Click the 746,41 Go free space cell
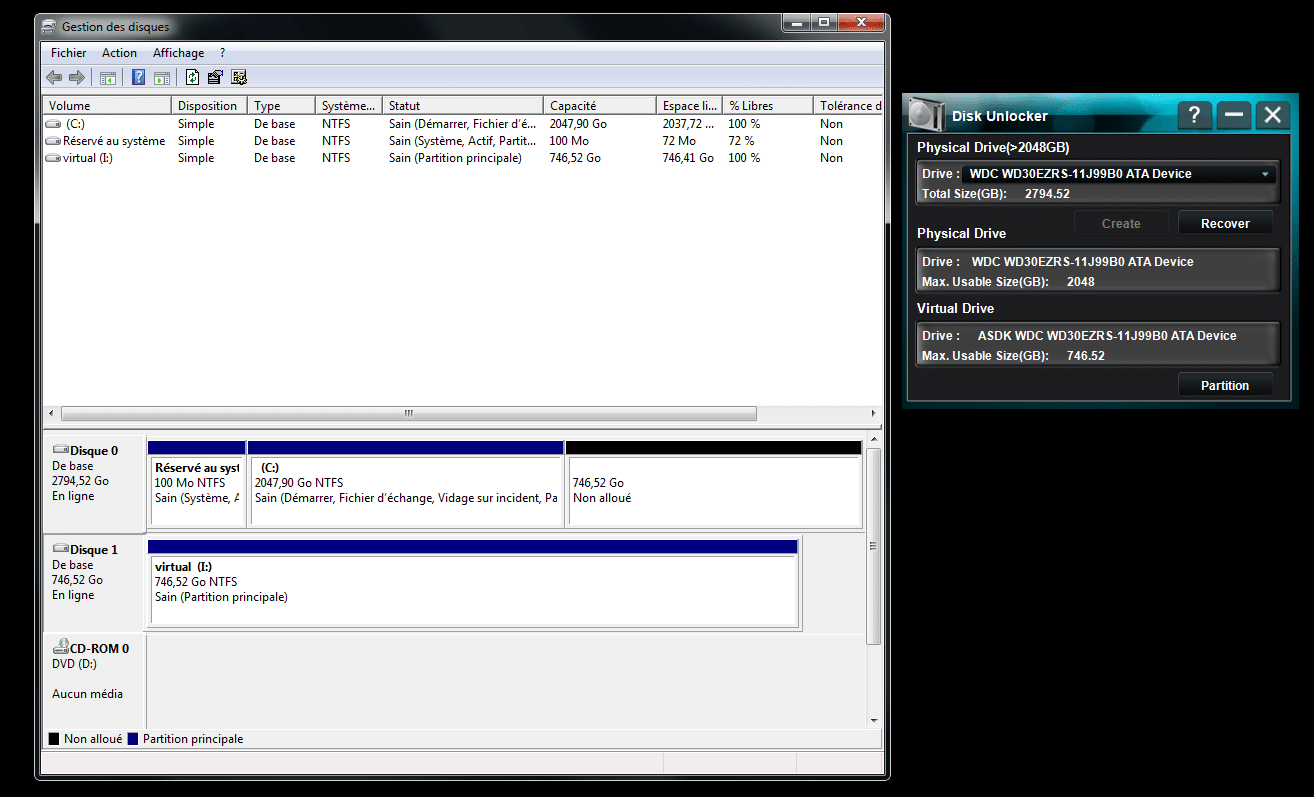This screenshot has width=1314, height=797. point(688,158)
